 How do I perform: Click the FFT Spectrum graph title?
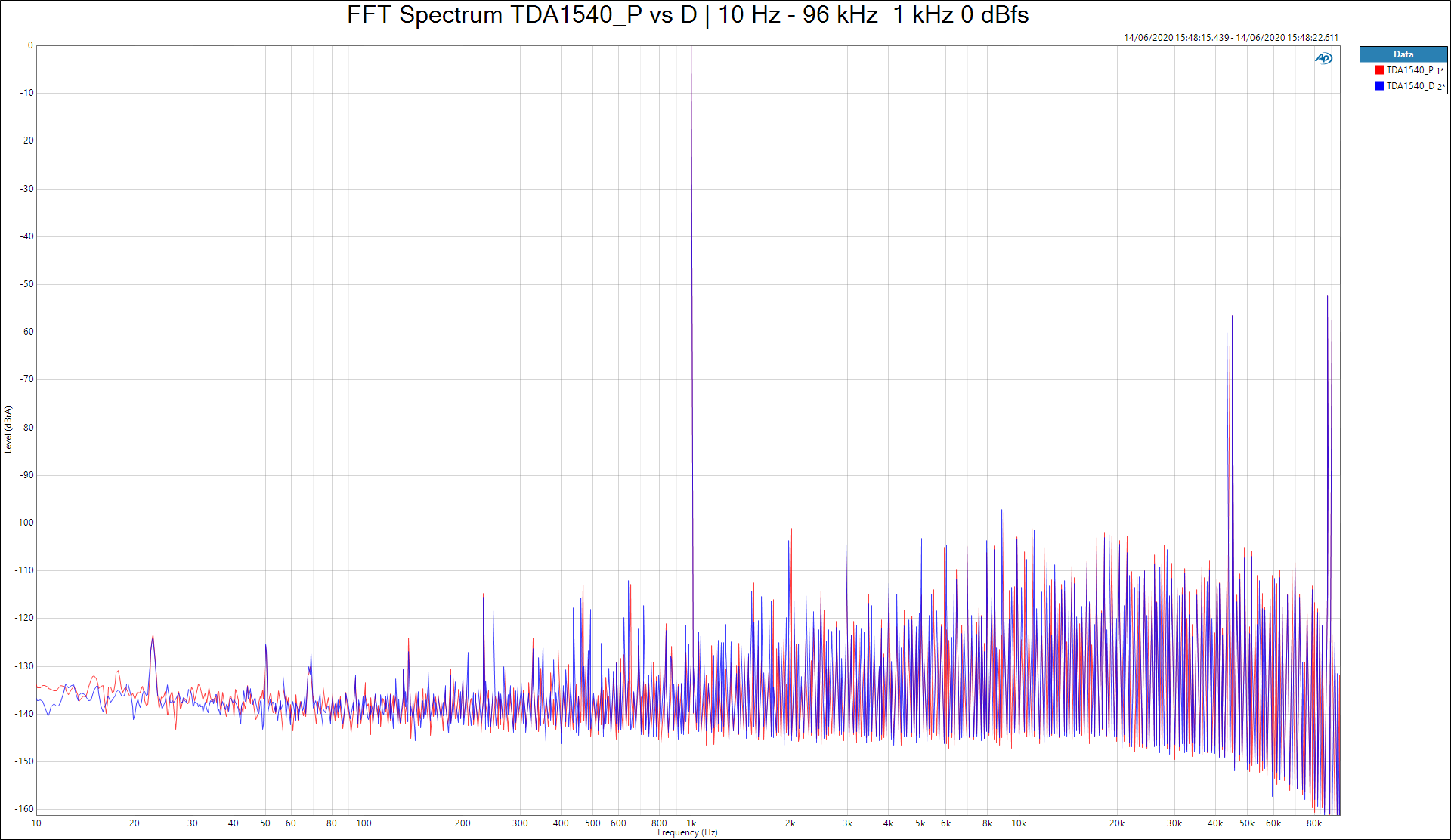coord(687,15)
